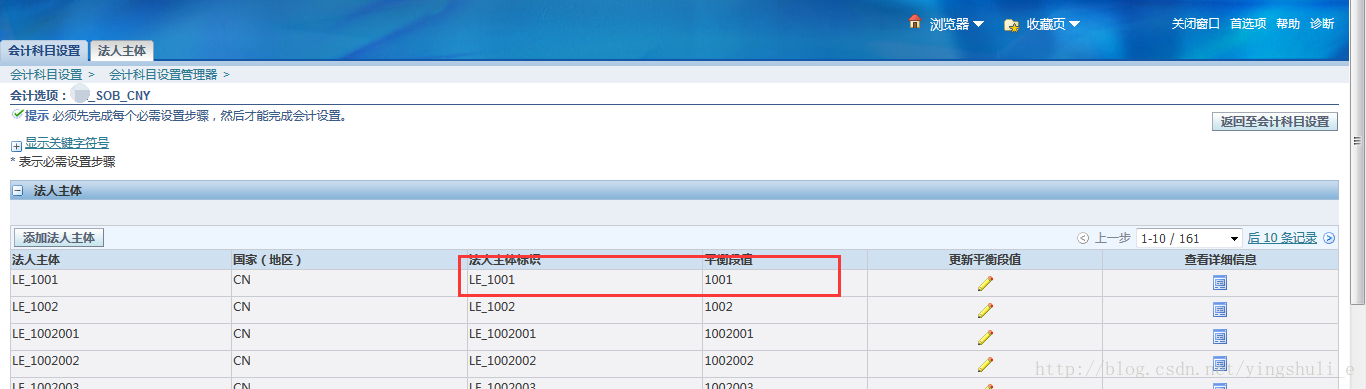Screen dimensions: 1366x389
Task: Click the 会计科目设置管理器 breadcrumb link
Action: 163,75
